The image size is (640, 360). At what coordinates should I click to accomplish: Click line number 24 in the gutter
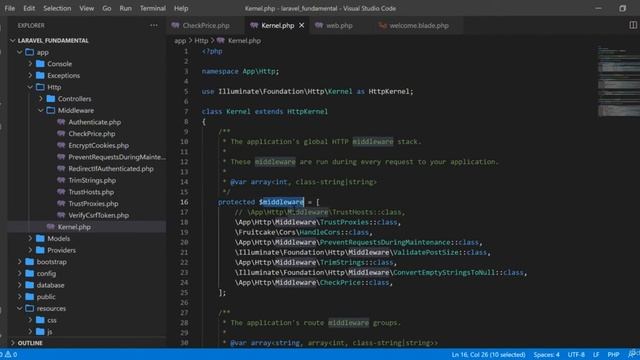tap(184, 282)
